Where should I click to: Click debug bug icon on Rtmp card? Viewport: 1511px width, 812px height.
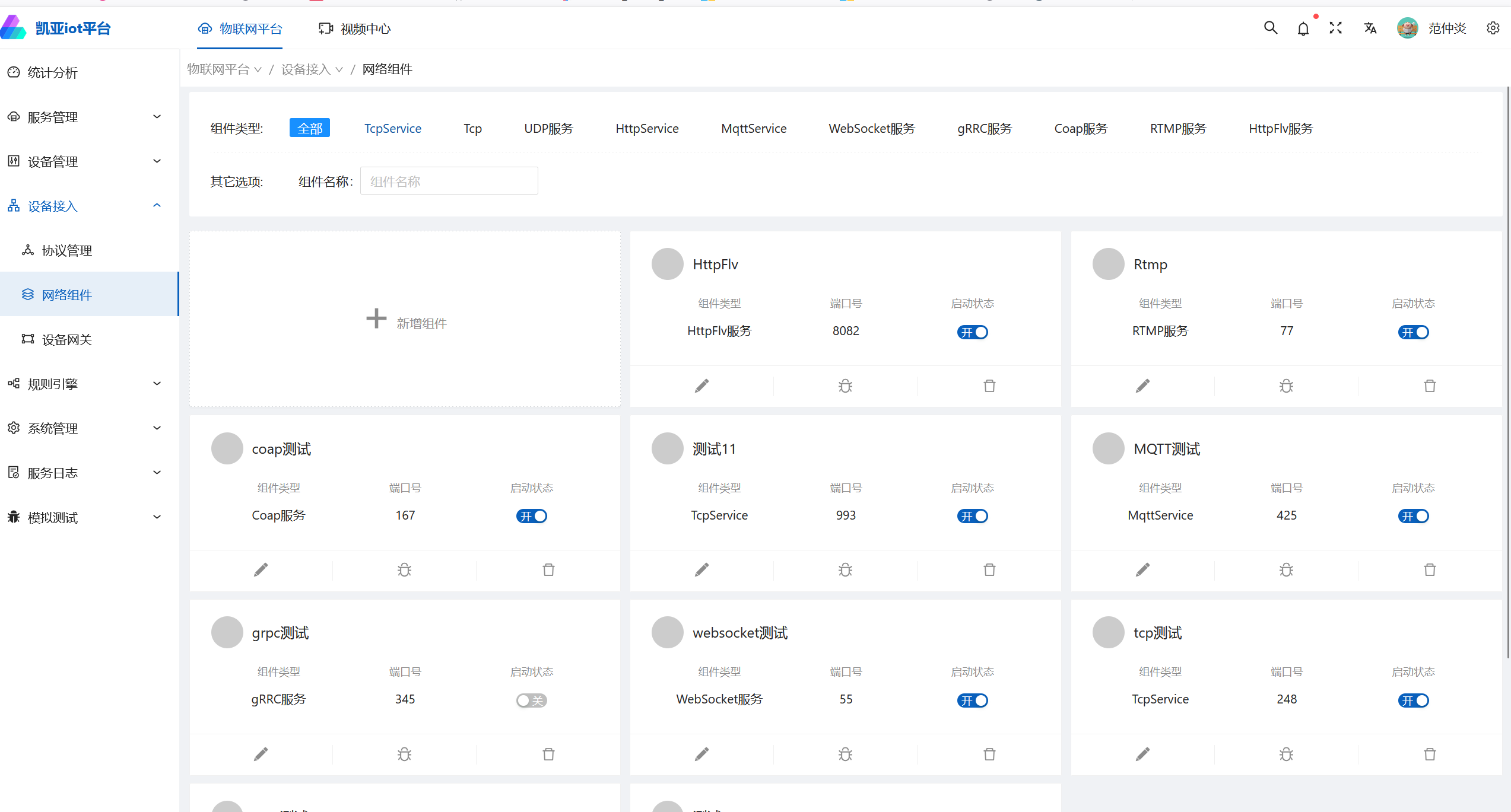point(1286,386)
